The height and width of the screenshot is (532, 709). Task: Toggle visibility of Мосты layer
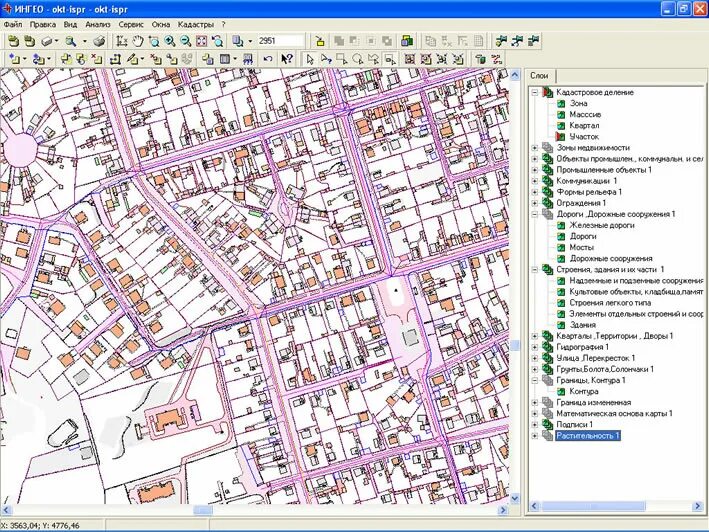561,247
